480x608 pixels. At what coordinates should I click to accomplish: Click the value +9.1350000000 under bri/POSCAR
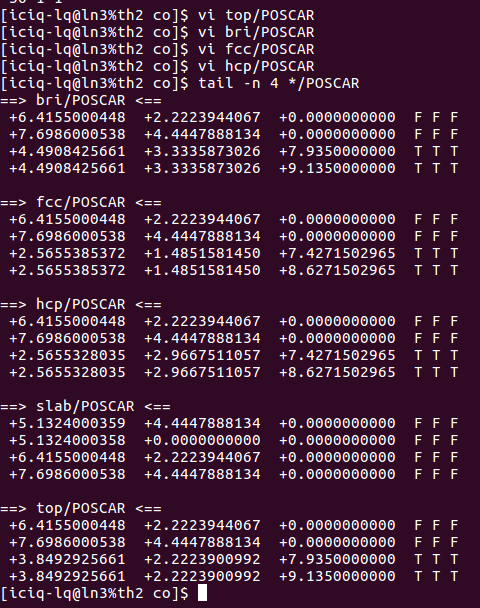pyautogui.click(x=337, y=168)
